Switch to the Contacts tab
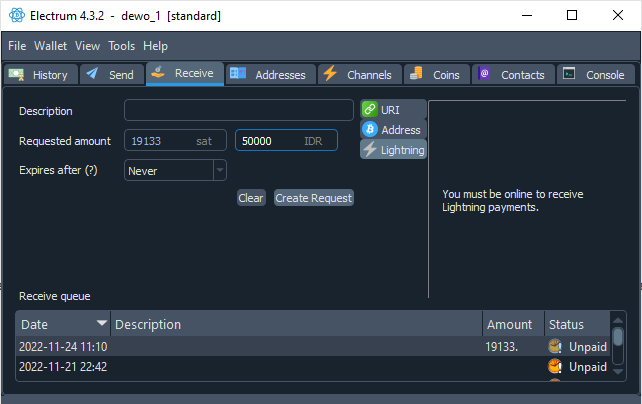 (x=513, y=74)
